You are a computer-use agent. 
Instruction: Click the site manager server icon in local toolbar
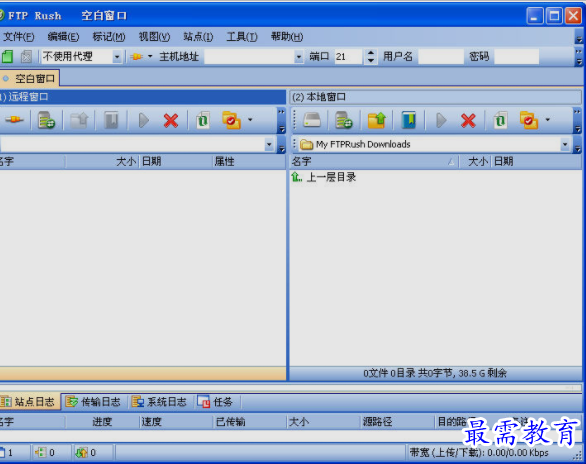(344, 120)
